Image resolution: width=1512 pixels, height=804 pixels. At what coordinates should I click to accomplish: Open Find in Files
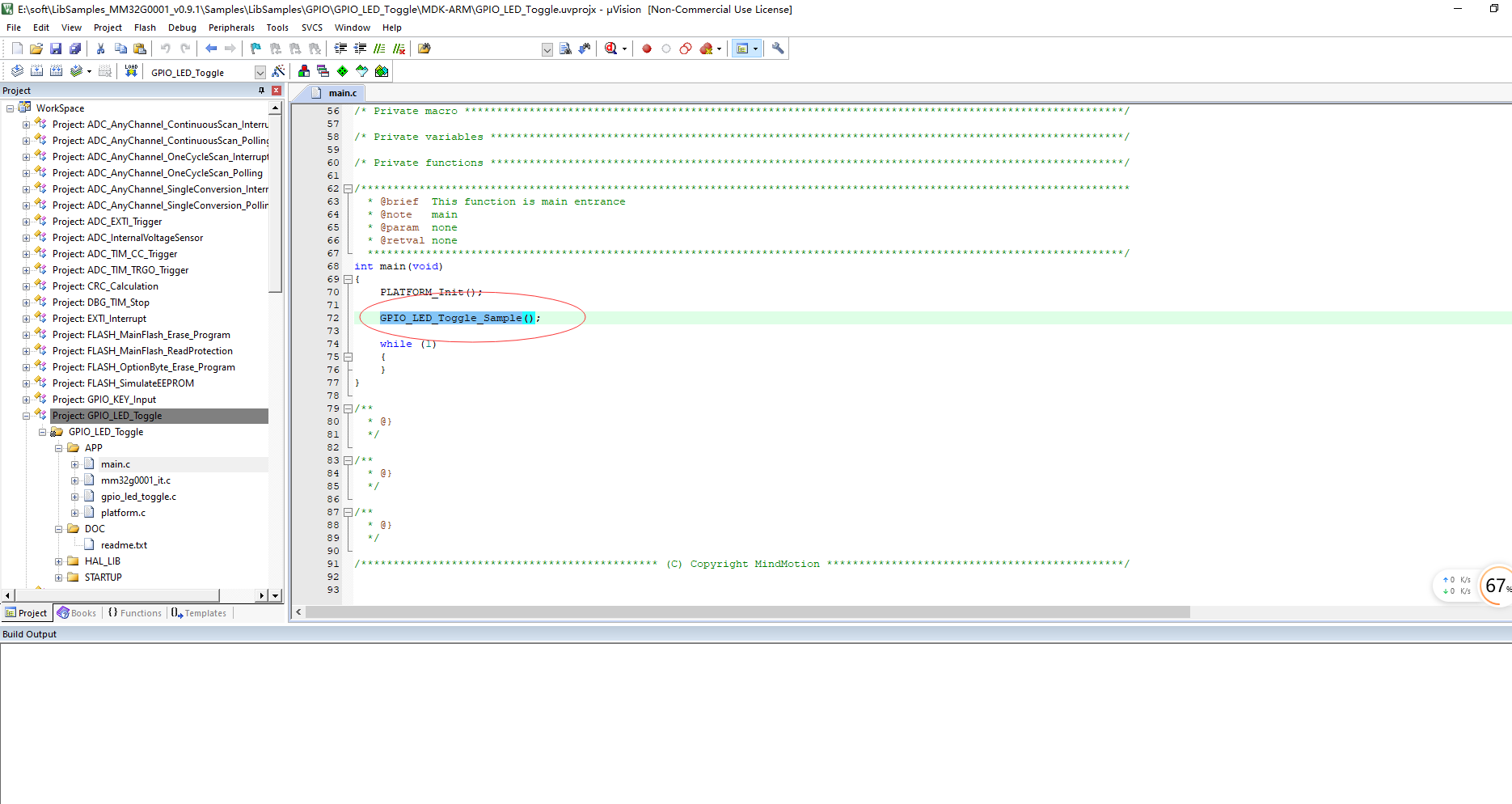tap(424, 49)
